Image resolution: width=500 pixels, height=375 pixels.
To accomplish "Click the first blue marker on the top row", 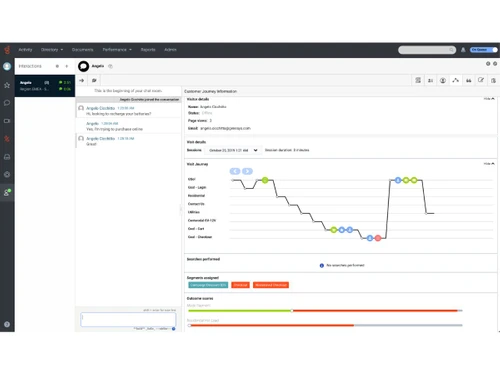I will point(398,180).
